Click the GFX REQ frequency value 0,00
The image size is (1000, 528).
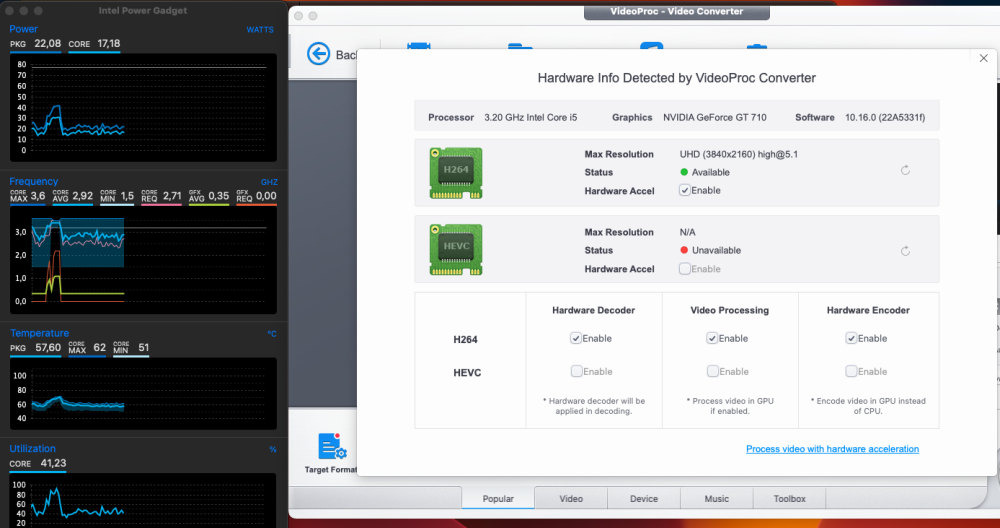coord(266,196)
